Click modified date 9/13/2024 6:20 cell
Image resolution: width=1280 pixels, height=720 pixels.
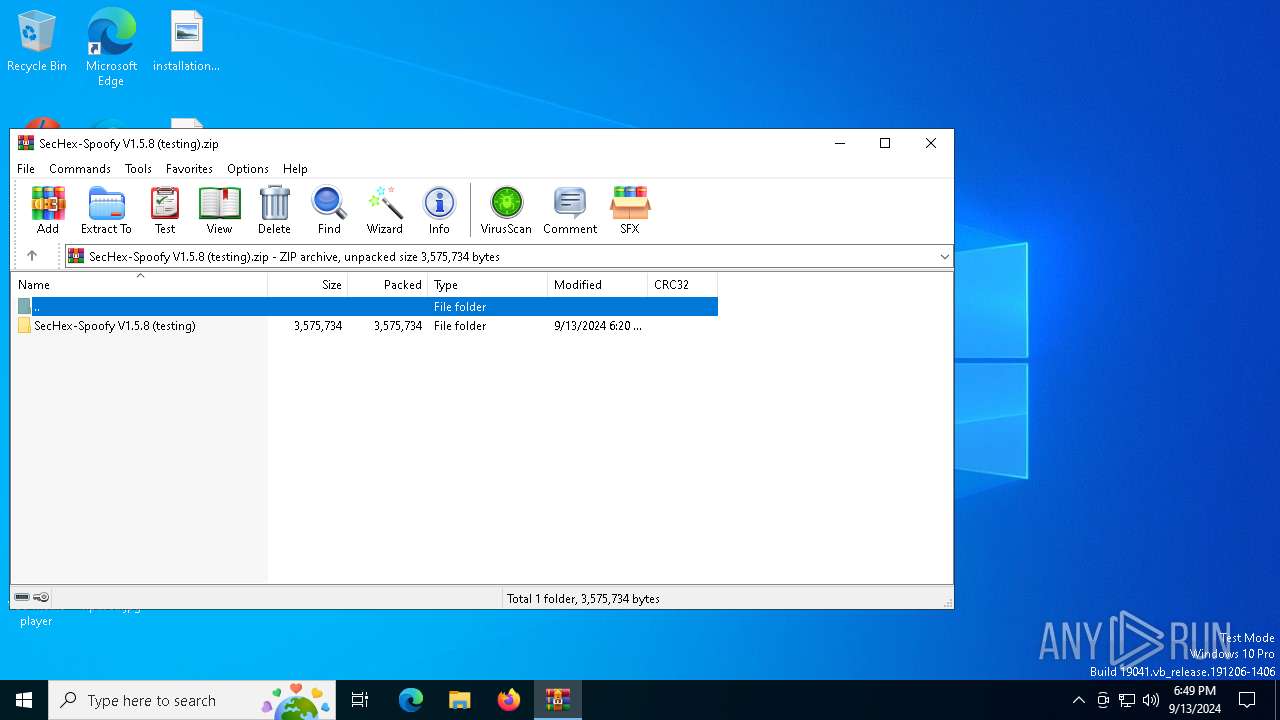598,326
